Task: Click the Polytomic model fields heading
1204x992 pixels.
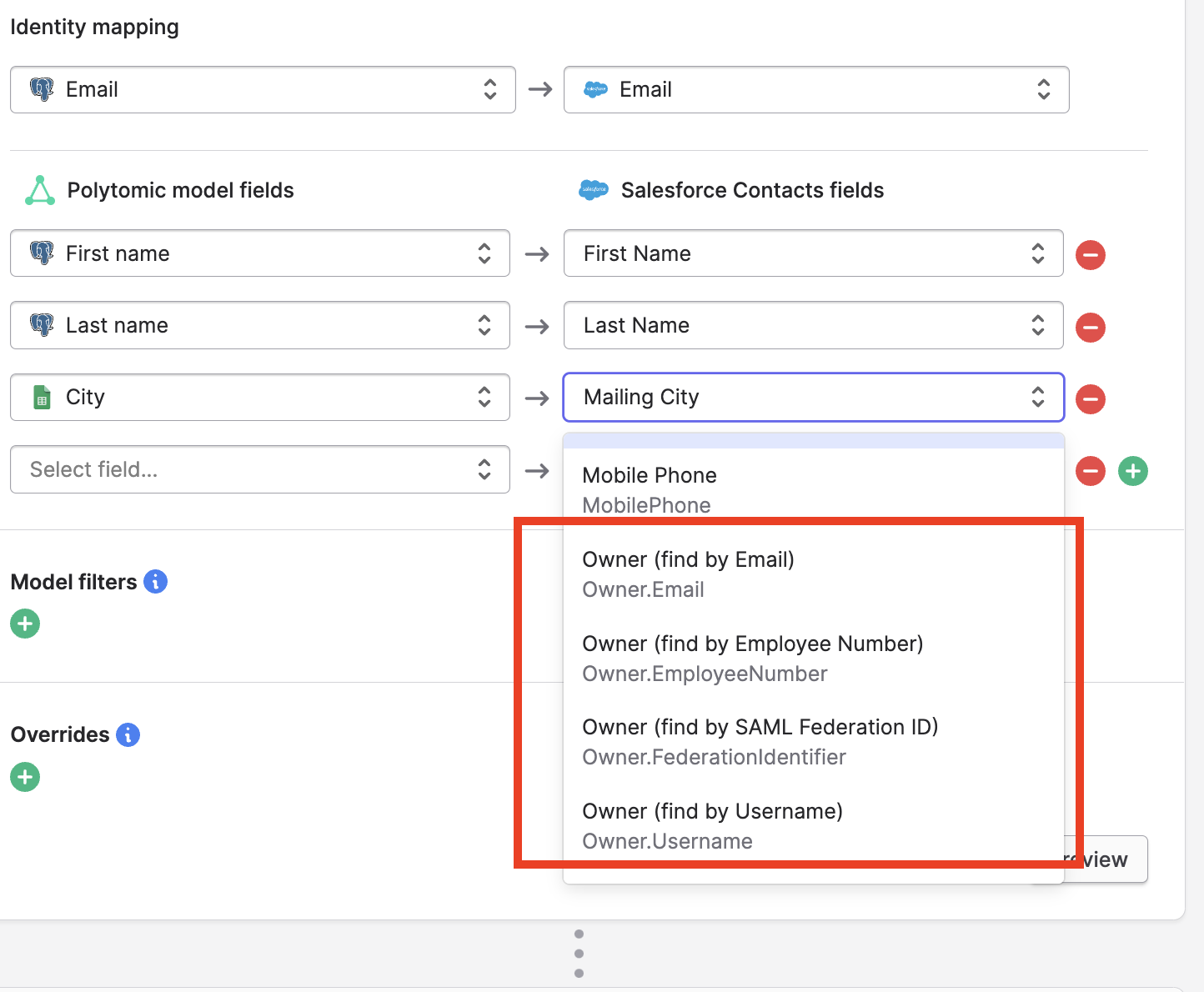Action: coord(181,190)
